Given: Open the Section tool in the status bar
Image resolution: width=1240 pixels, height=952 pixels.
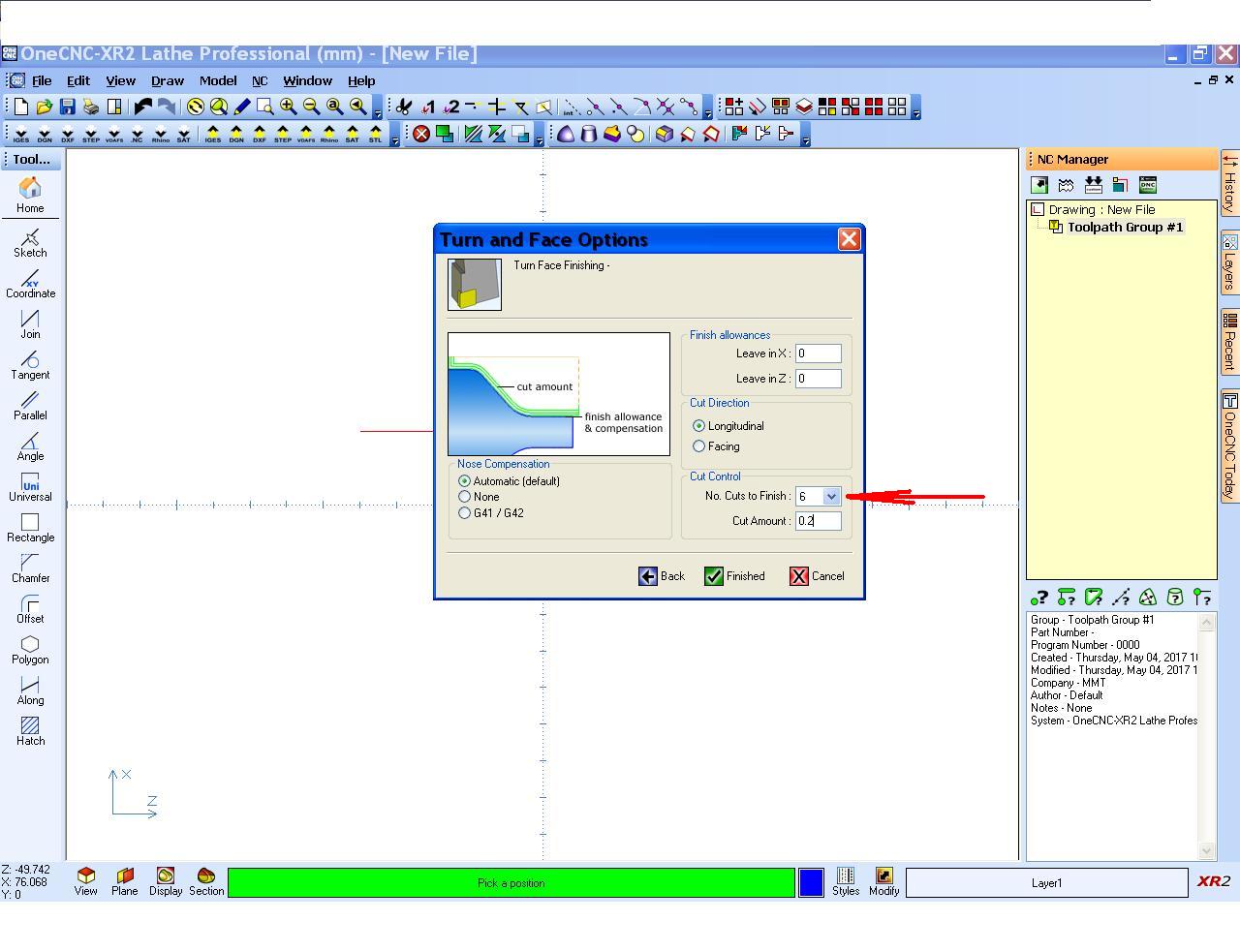Looking at the screenshot, I should point(206,881).
